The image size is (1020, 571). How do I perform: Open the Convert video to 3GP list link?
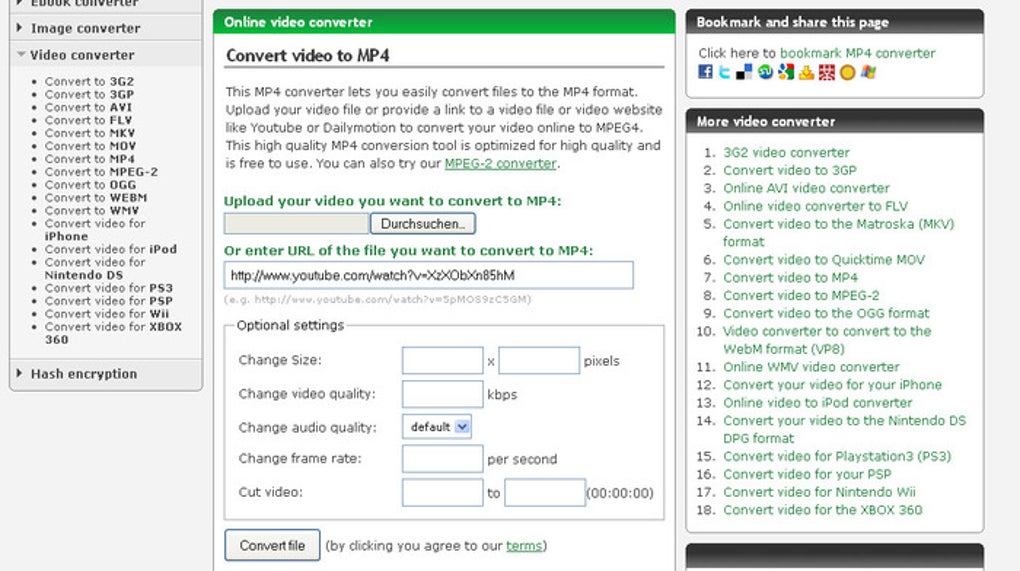click(x=790, y=170)
